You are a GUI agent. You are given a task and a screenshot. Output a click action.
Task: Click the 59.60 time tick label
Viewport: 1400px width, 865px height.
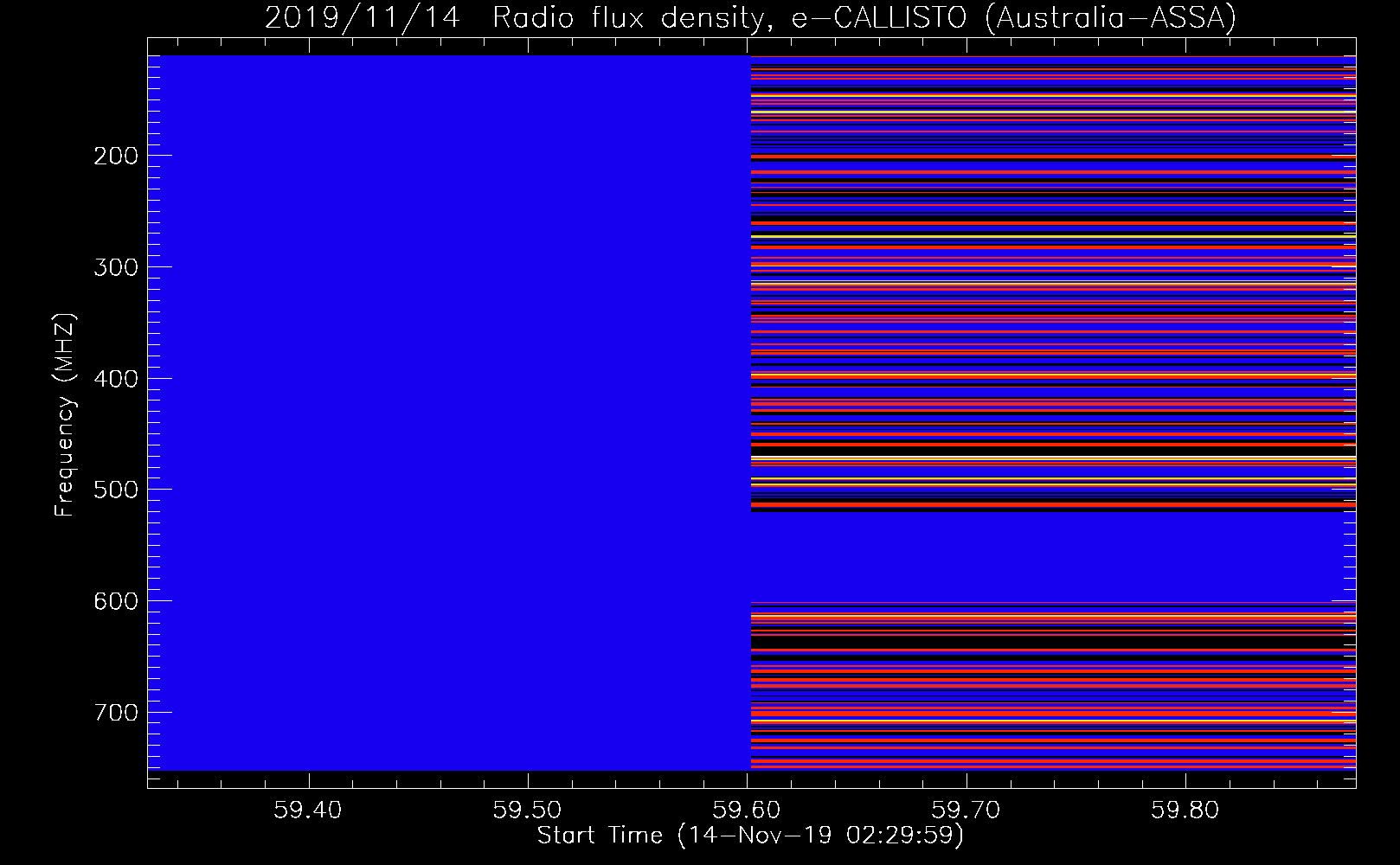tap(746, 811)
